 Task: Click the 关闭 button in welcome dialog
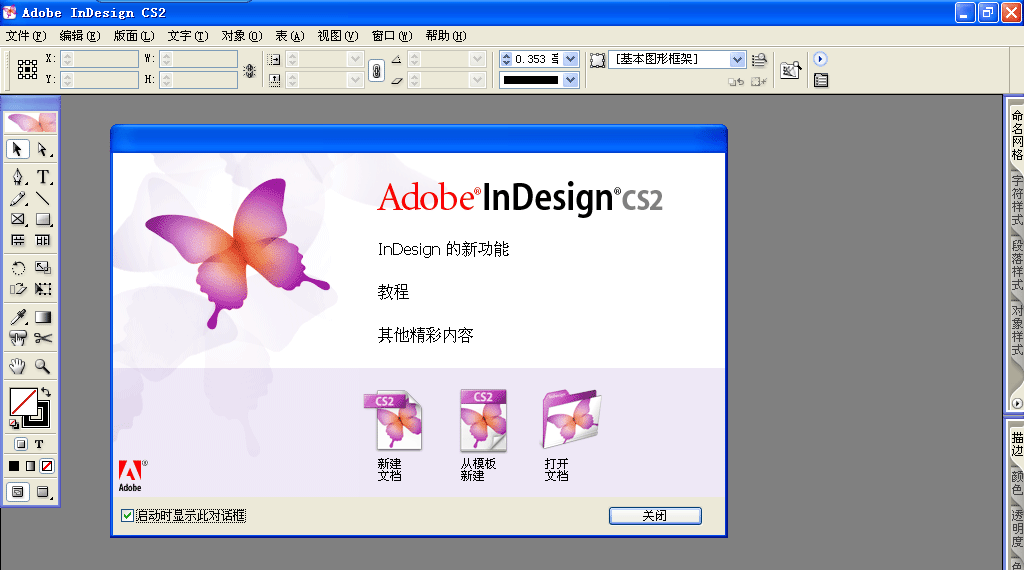tap(655, 516)
